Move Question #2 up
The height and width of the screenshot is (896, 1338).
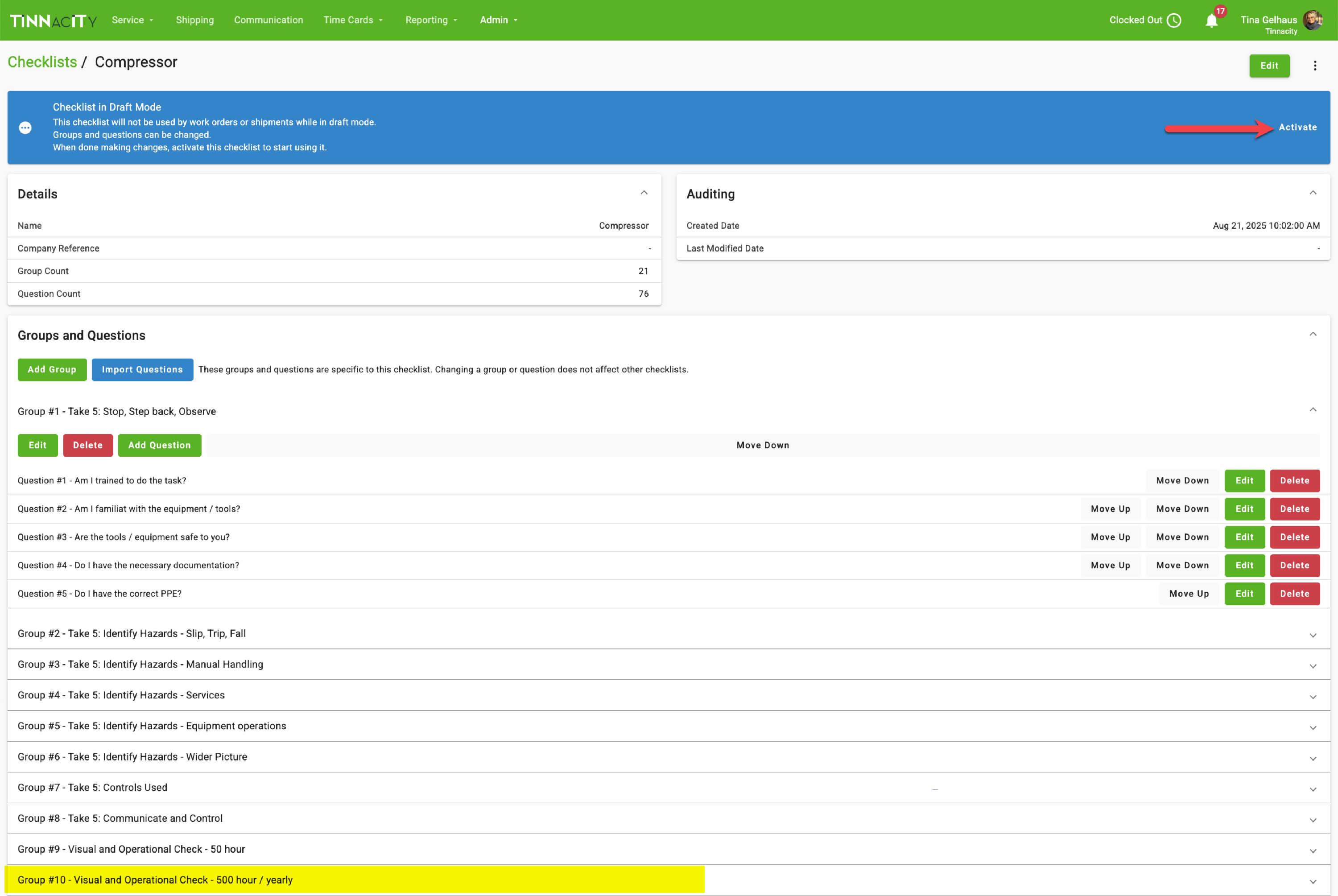click(x=1110, y=509)
